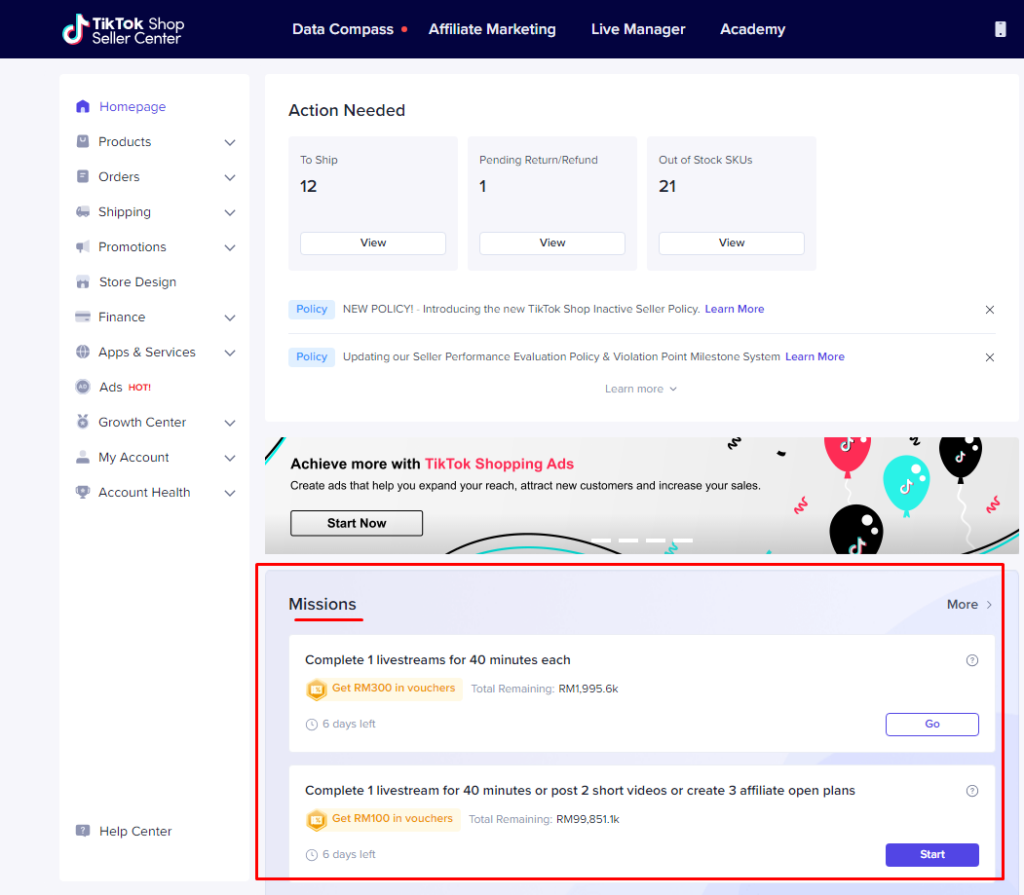Image resolution: width=1024 pixels, height=895 pixels.
Task: Click the Homepage house icon
Action: 82,106
